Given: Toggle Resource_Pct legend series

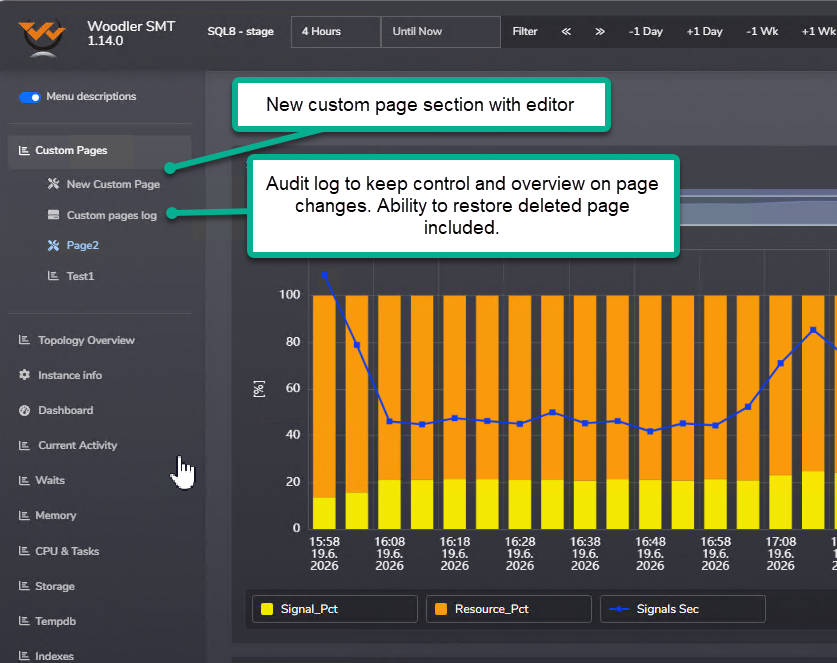Looking at the screenshot, I should (509, 609).
